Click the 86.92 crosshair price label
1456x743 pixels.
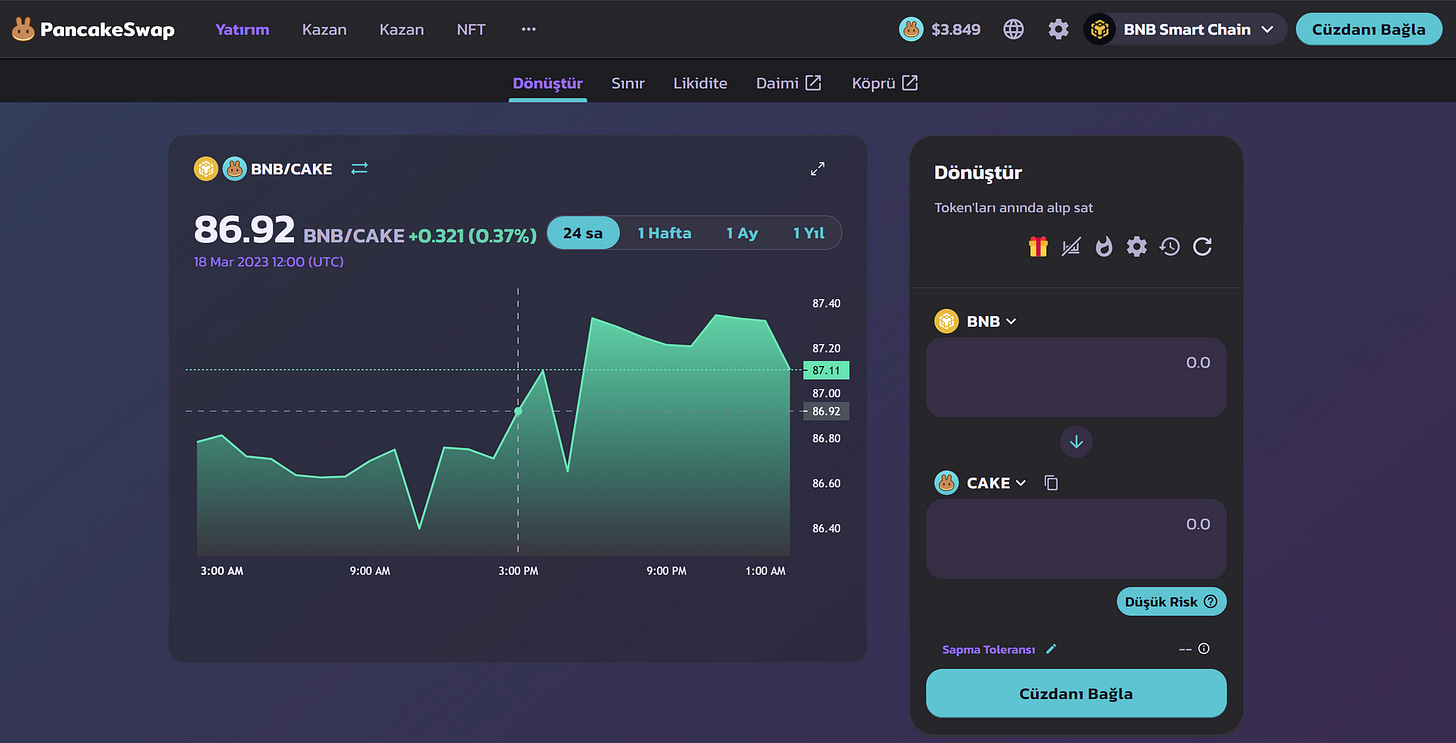(x=826, y=411)
